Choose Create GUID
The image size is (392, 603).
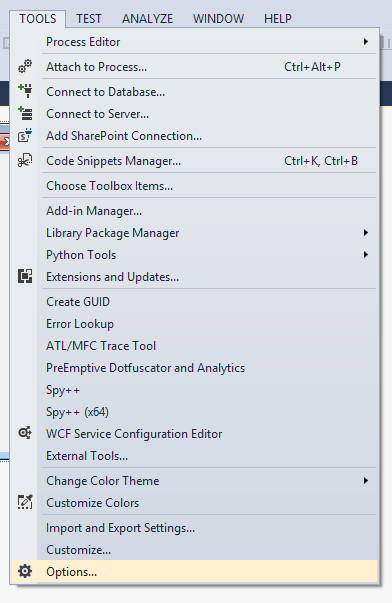pyautogui.click(x=194, y=302)
